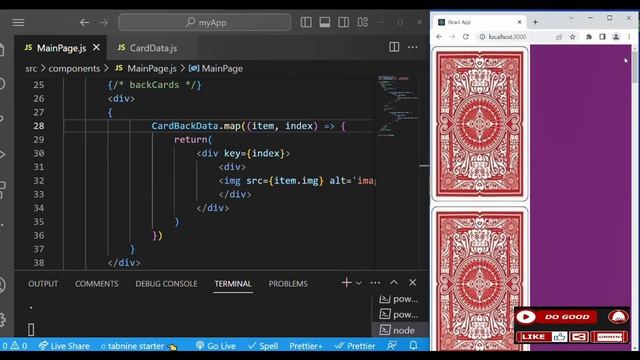Viewport: 640px width, 360px height.
Task: Split the editor to the right
Action: (x=394, y=47)
